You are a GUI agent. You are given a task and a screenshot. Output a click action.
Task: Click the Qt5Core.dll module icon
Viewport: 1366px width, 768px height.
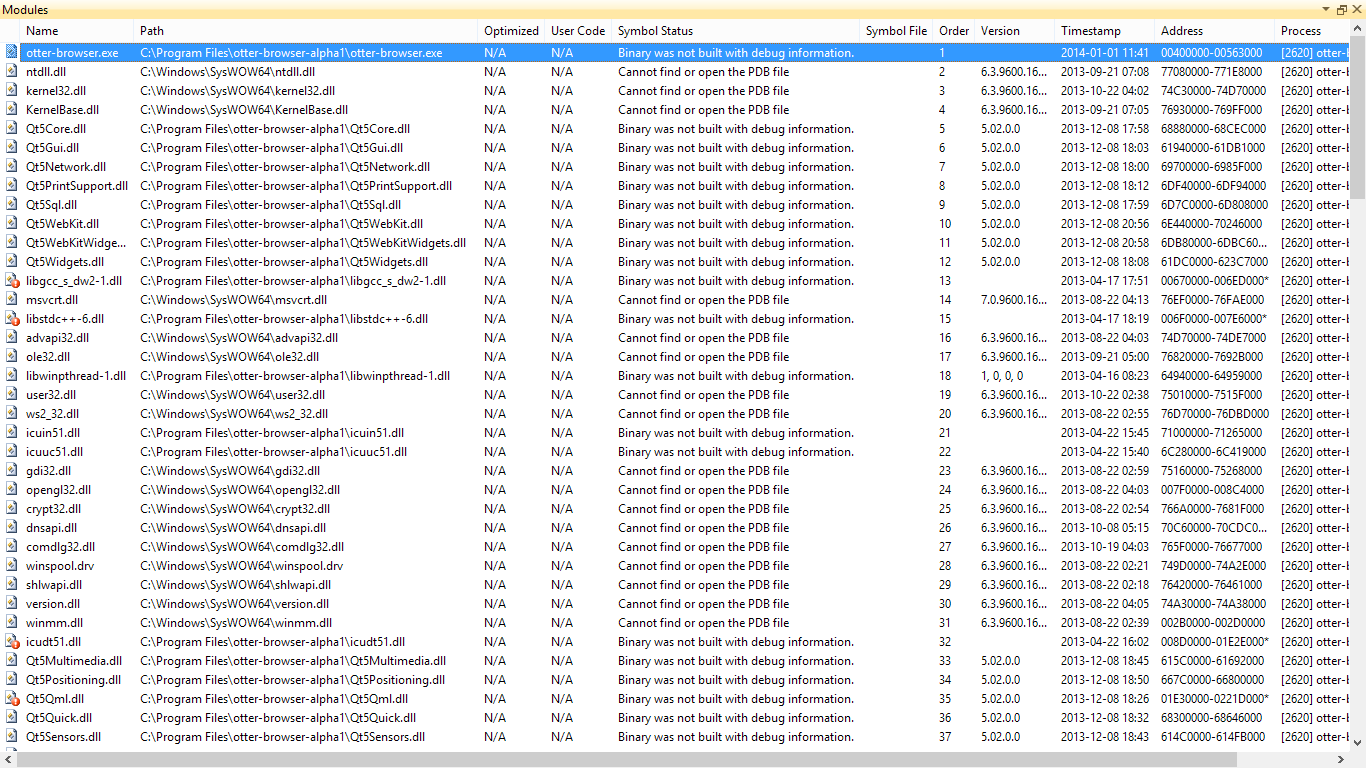click(12, 129)
